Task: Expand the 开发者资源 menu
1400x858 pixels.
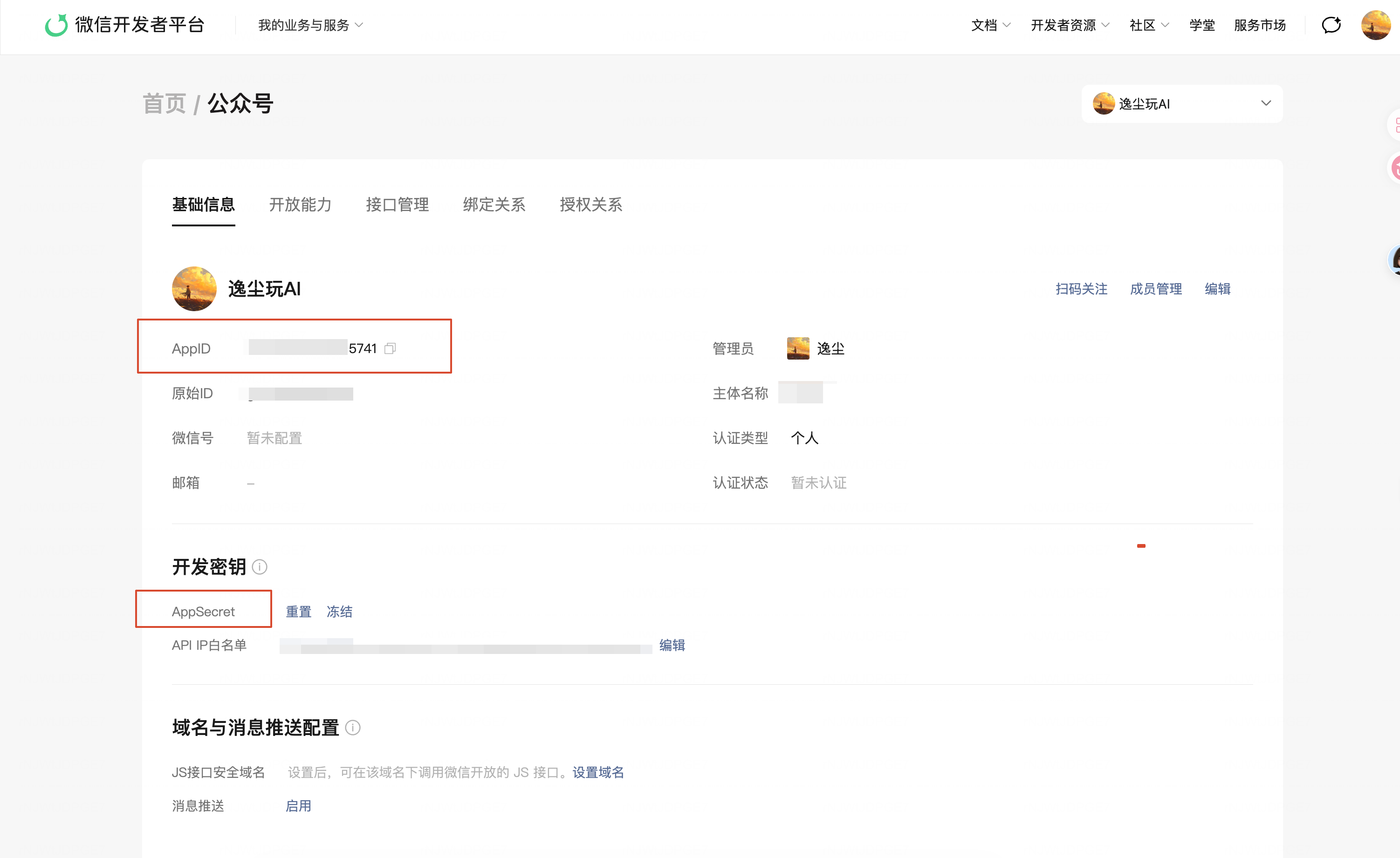Action: point(1070,25)
